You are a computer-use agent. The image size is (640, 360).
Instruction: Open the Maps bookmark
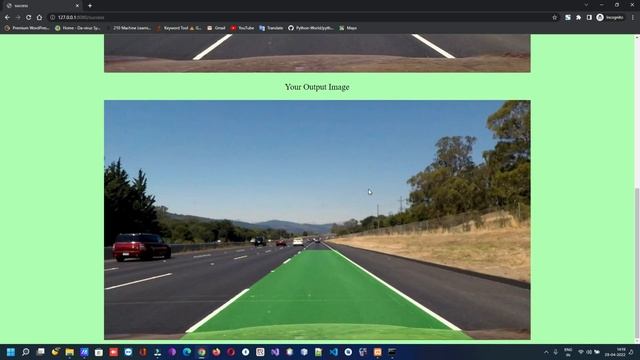(x=348, y=28)
